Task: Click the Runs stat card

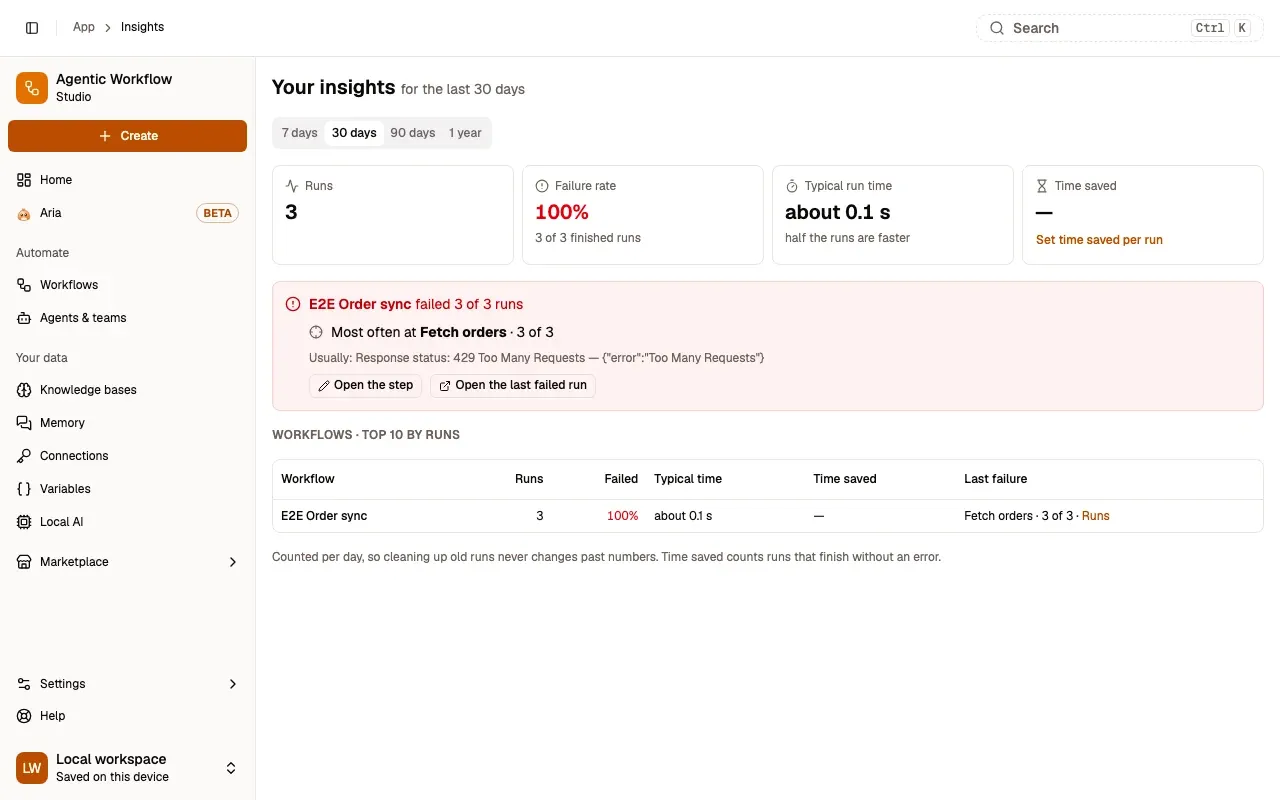Action: (x=393, y=215)
